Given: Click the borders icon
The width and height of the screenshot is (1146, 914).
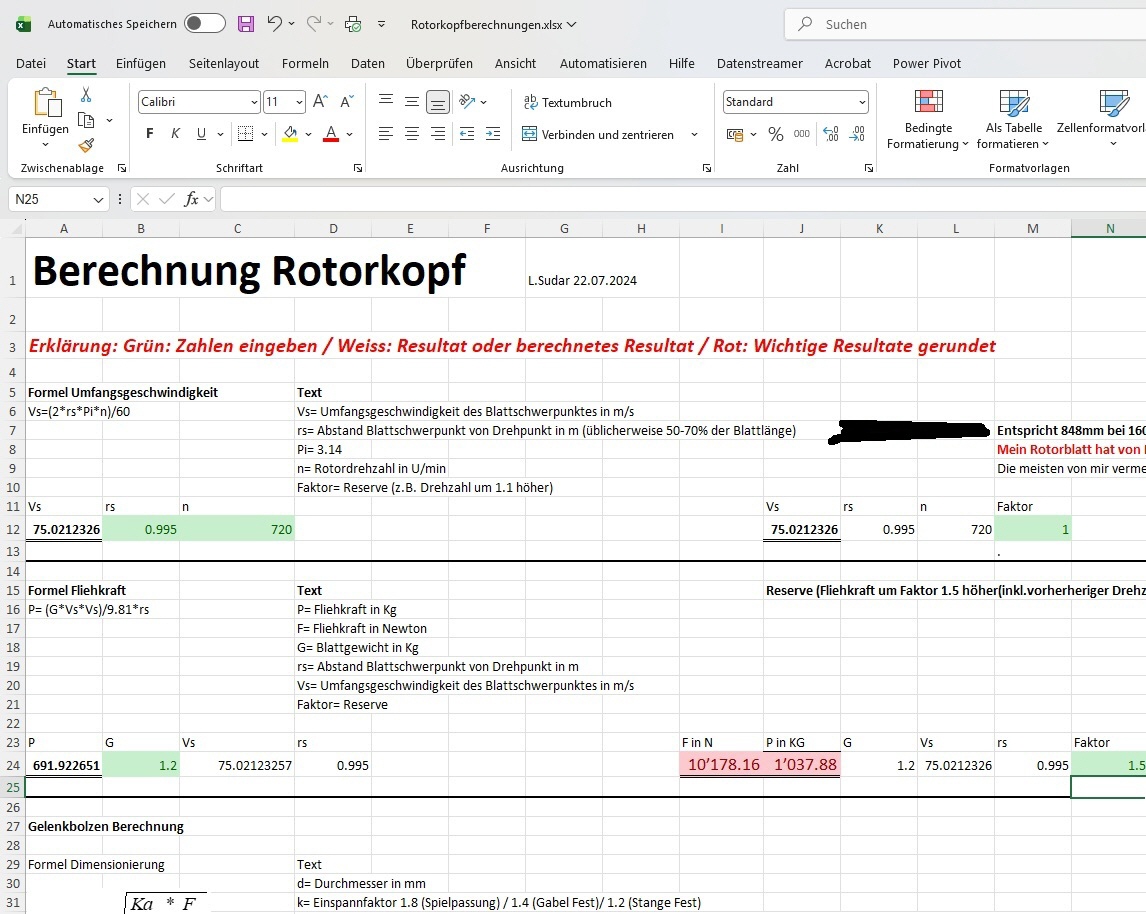Looking at the screenshot, I should coord(246,134).
